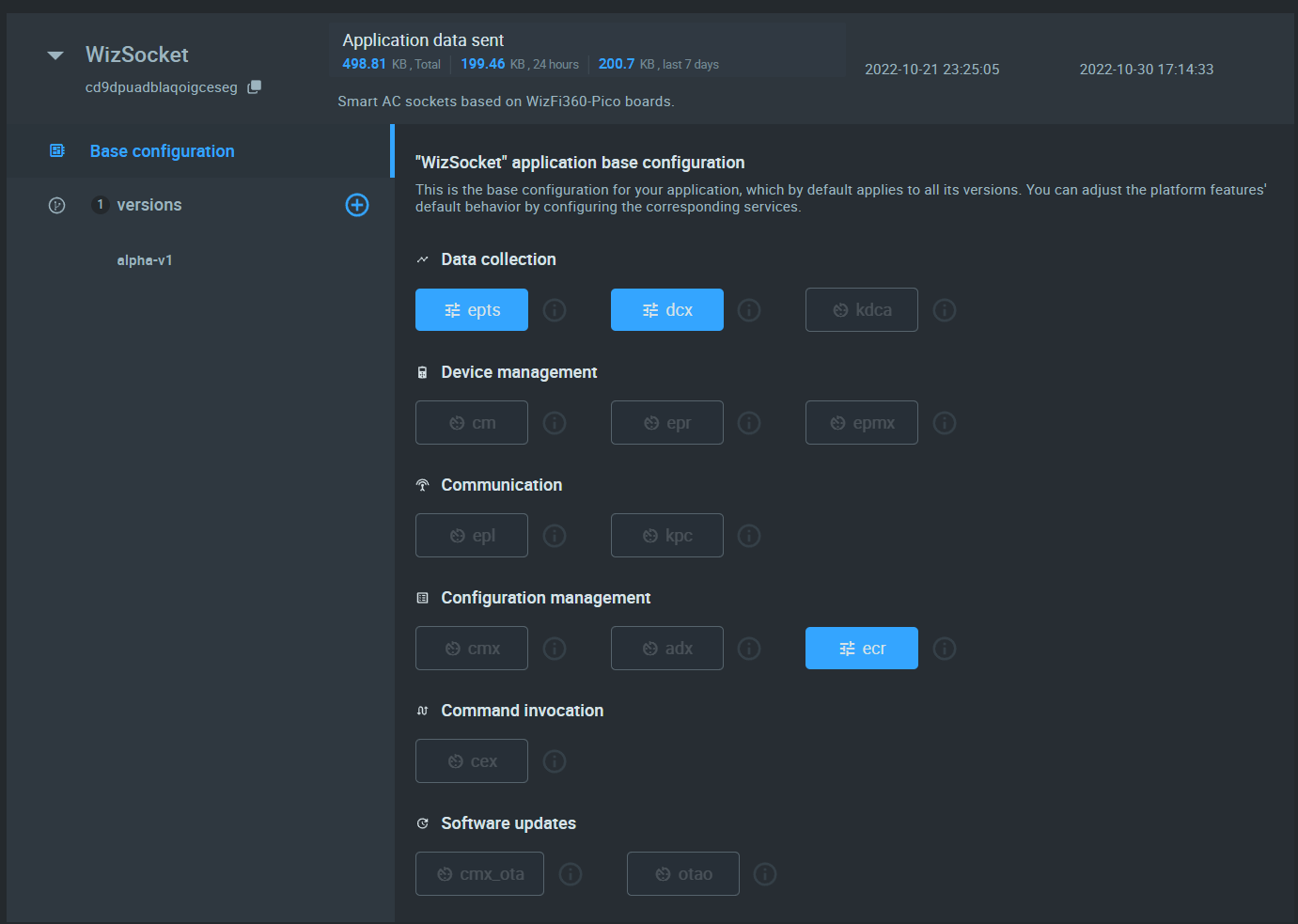Show info about dcx service

749,310
